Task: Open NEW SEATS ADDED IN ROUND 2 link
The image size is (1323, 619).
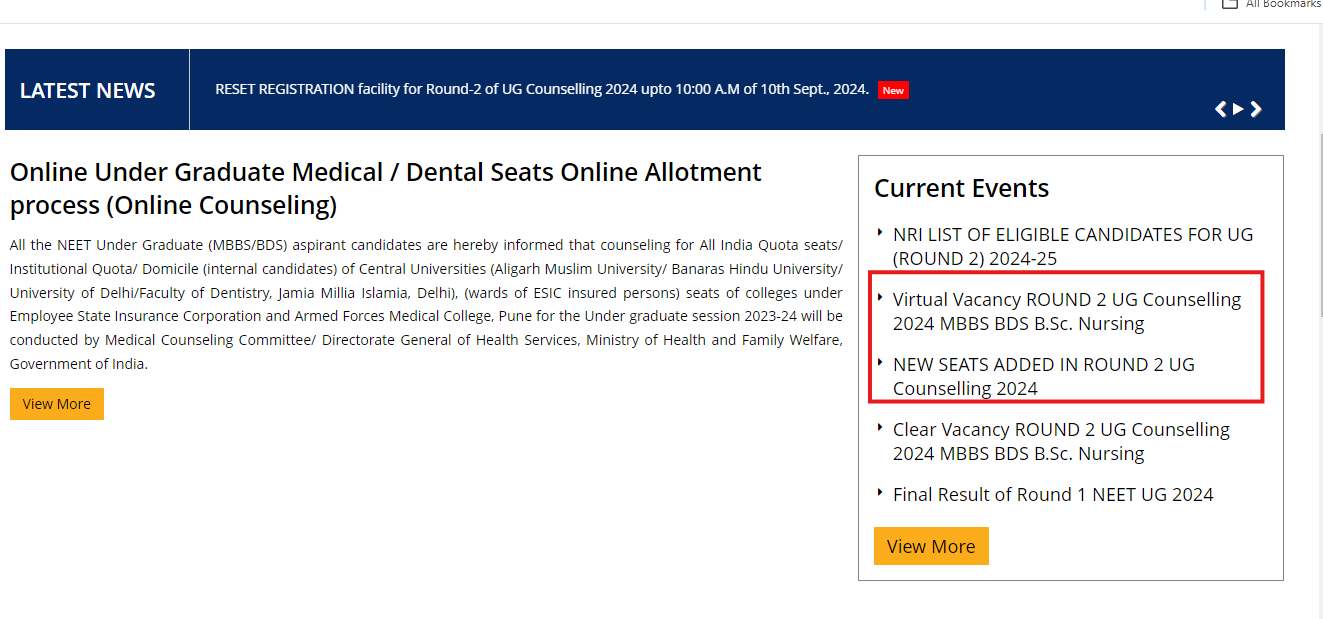Action: coord(1043,376)
